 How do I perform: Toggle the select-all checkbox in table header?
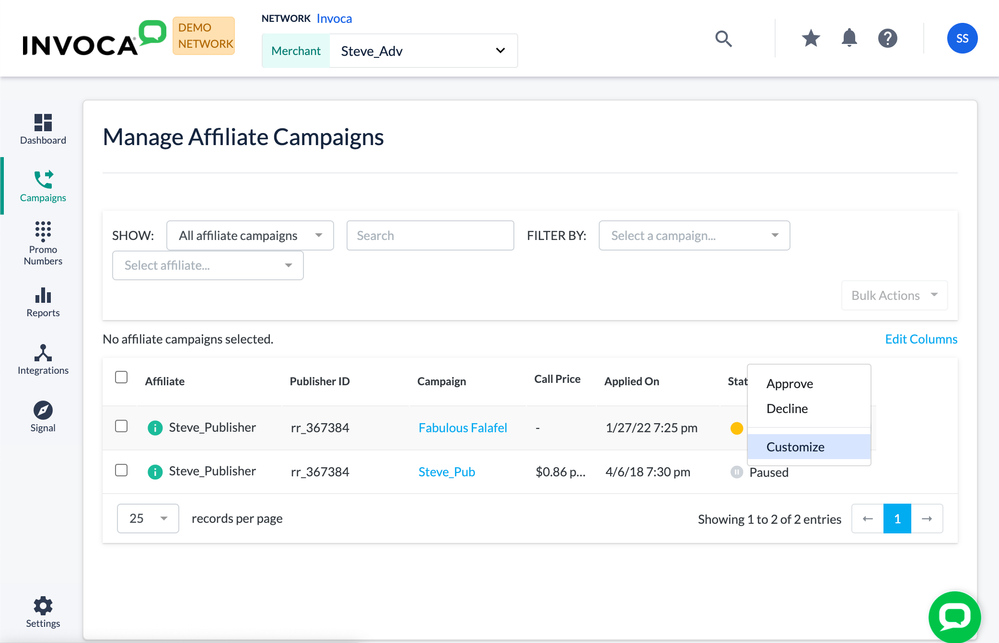121,377
